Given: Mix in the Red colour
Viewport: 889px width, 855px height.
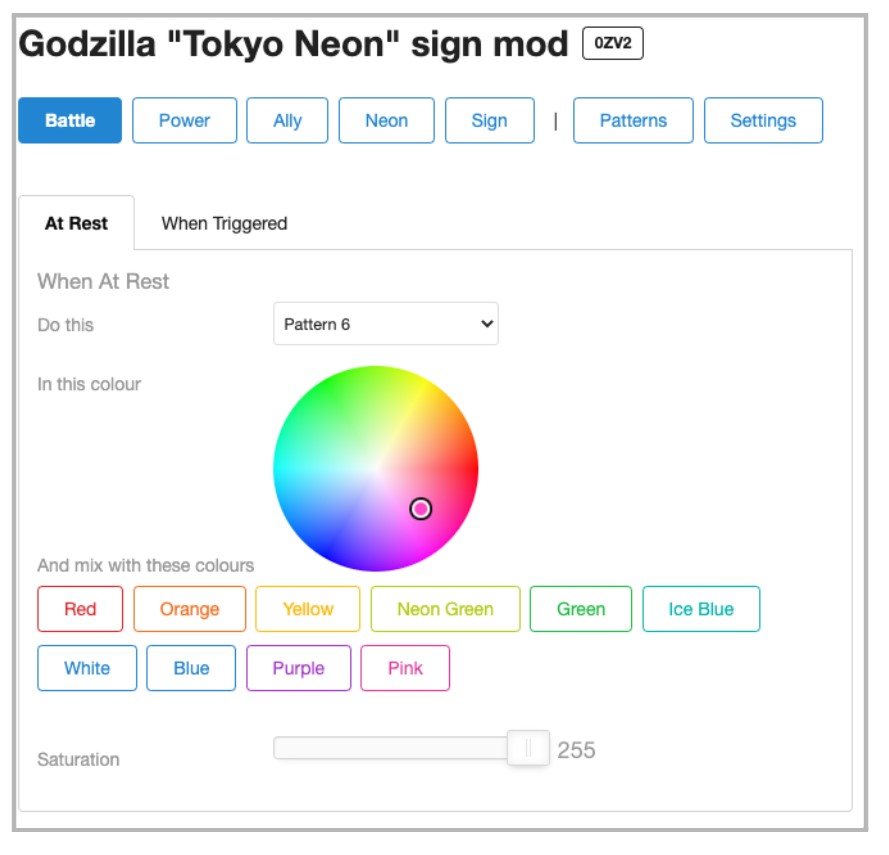Looking at the screenshot, I should (x=81, y=609).
